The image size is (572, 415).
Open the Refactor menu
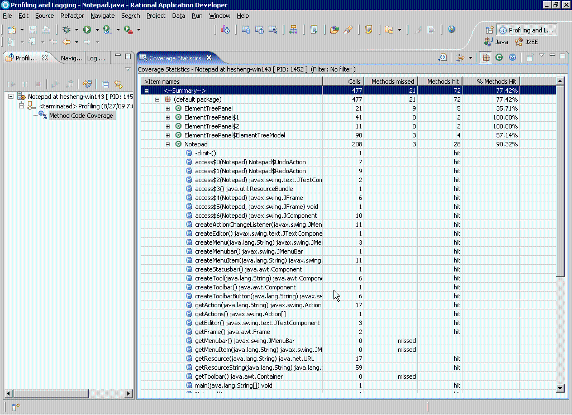click(72, 16)
